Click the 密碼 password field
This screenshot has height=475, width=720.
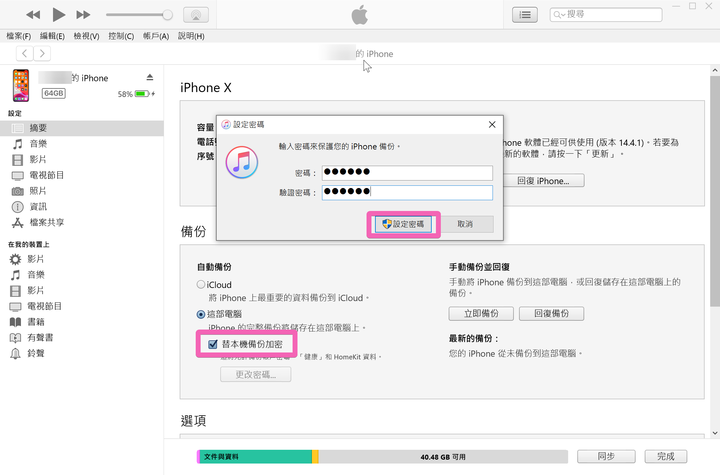(x=407, y=173)
